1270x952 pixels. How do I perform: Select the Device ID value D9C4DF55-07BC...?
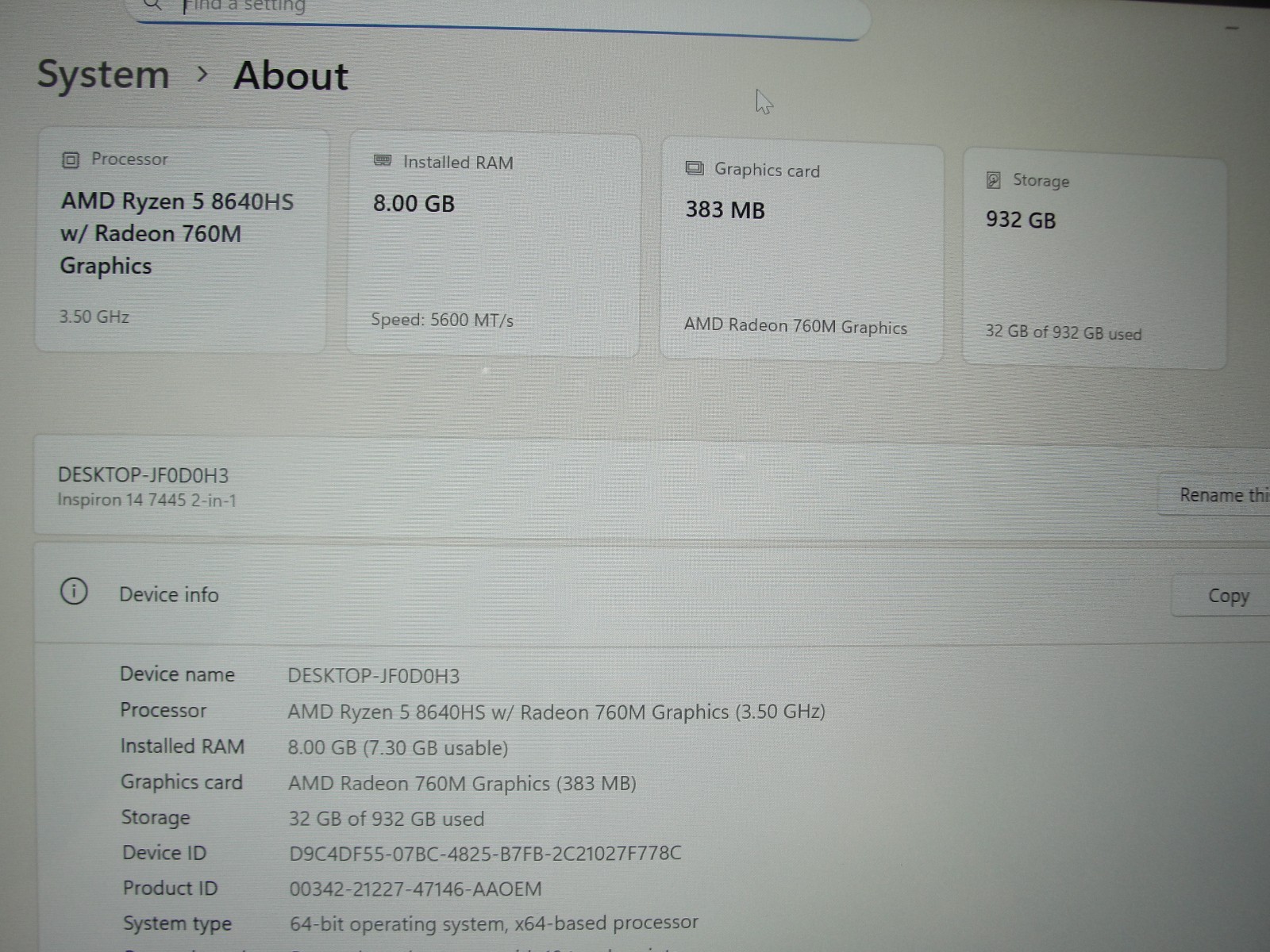click(485, 854)
